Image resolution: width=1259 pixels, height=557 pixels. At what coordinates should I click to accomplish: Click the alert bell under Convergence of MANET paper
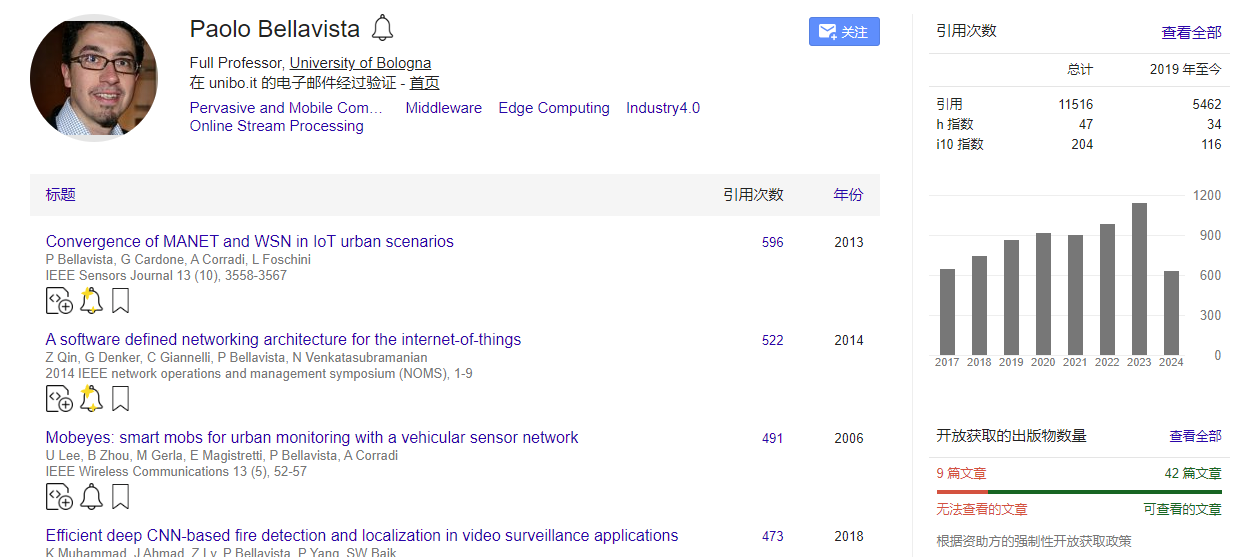(91, 301)
